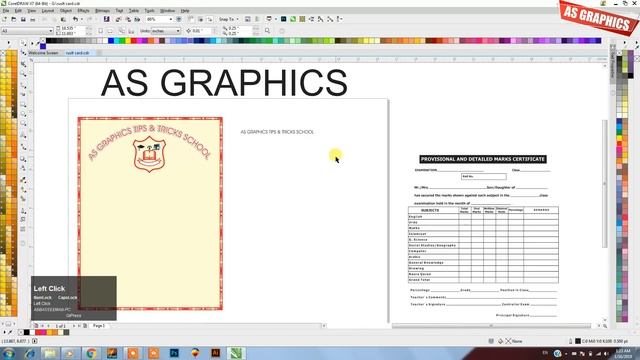Pick the blue swatch in top palette
640x360 pixels.
tap(111, 40)
